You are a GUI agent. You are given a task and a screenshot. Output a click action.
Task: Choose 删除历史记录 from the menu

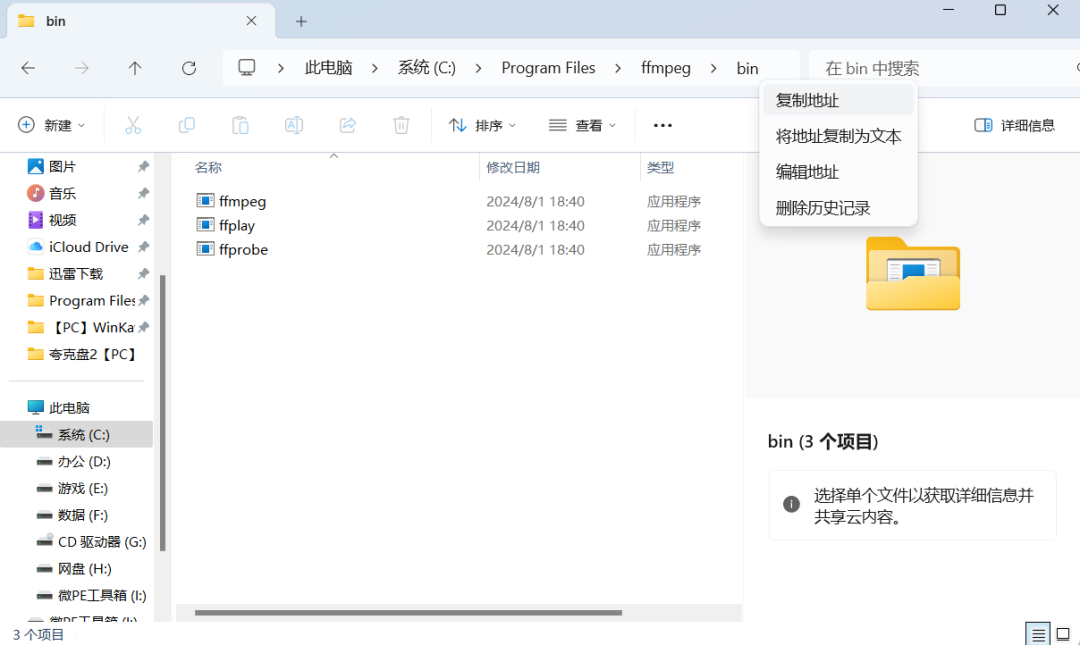[838, 208]
